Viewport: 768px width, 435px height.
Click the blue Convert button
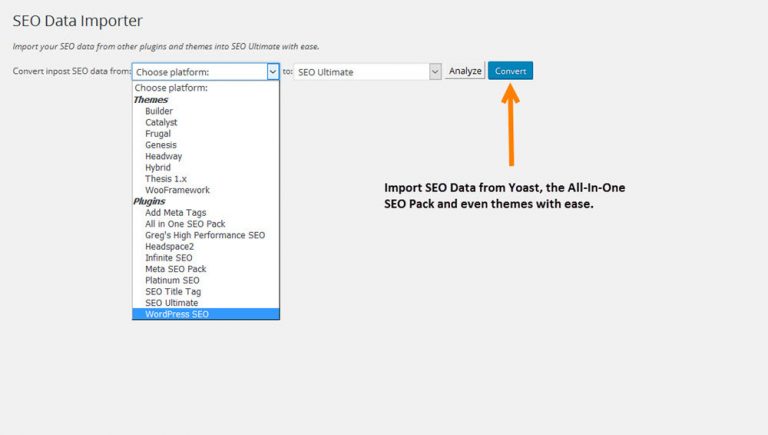pos(510,71)
